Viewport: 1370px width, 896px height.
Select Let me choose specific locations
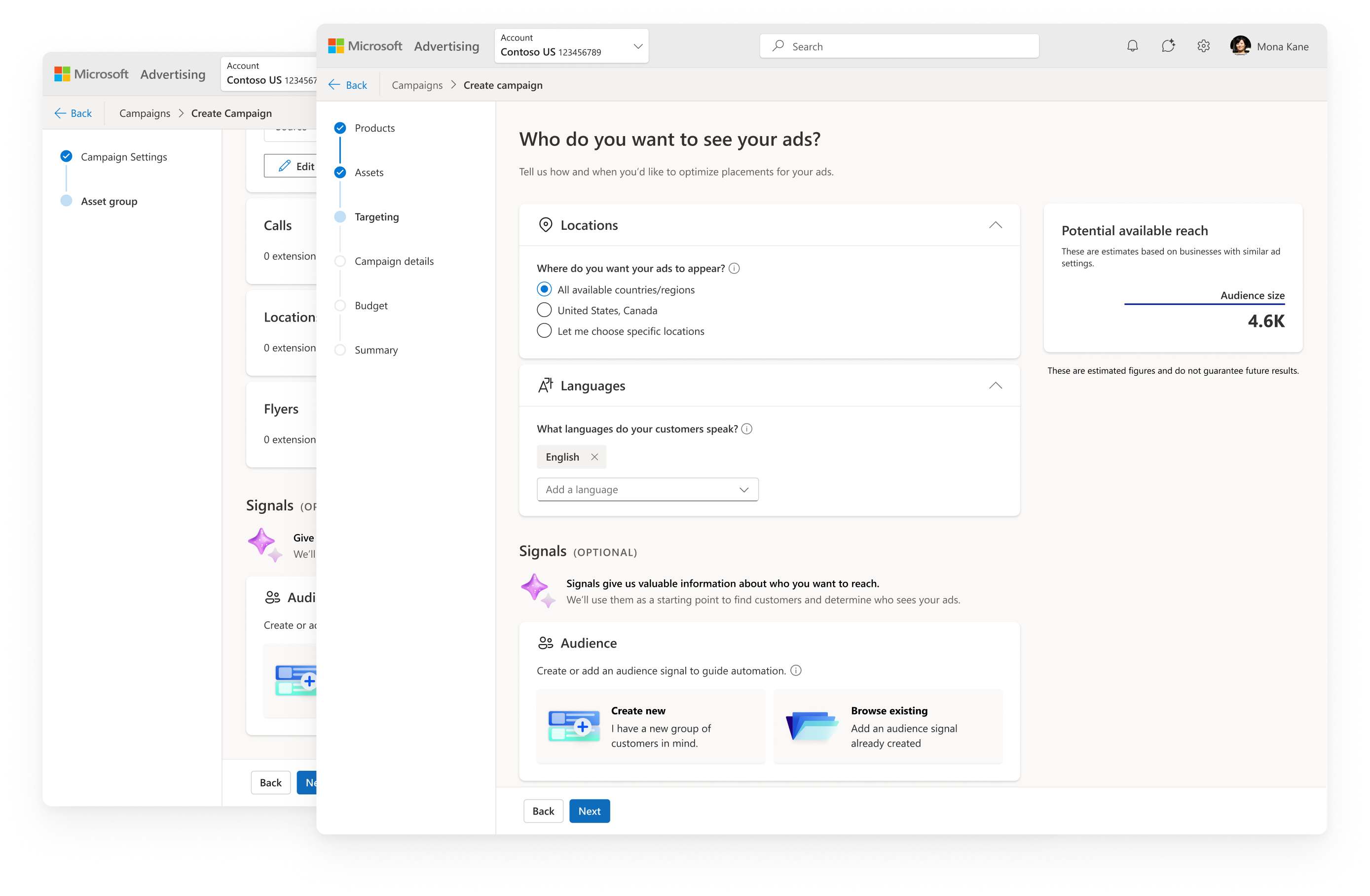[x=544, y=331]
